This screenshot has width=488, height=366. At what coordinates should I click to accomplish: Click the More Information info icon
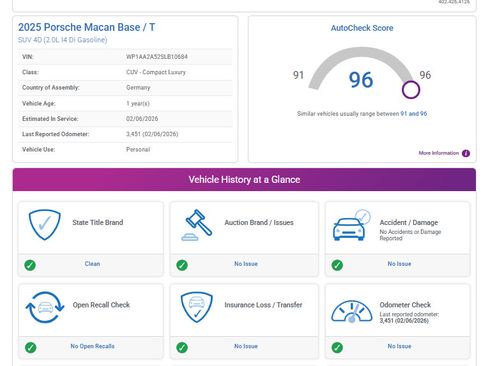tap(466, 153)
